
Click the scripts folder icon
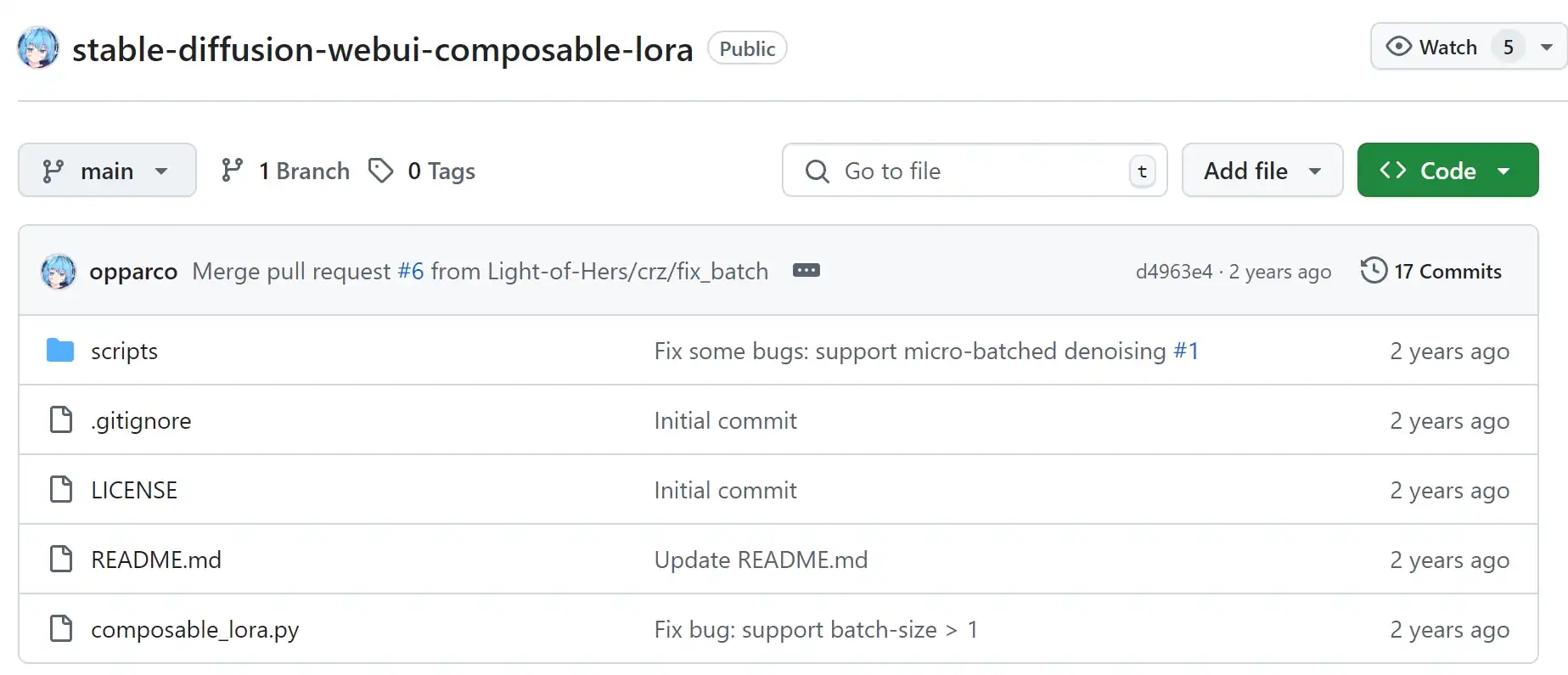pos(60,350)
